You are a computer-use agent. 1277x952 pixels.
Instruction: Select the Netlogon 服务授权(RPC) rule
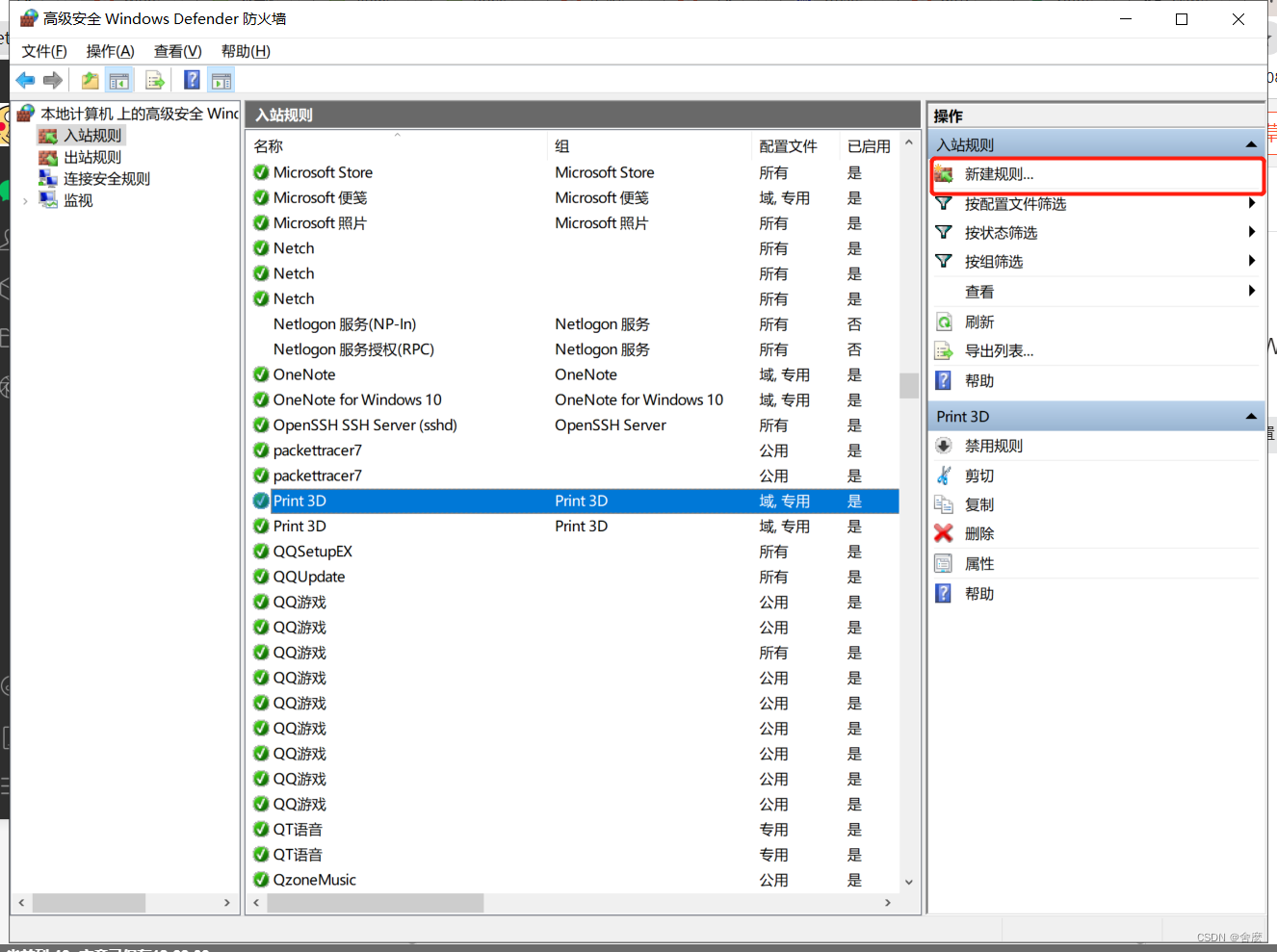573,349
